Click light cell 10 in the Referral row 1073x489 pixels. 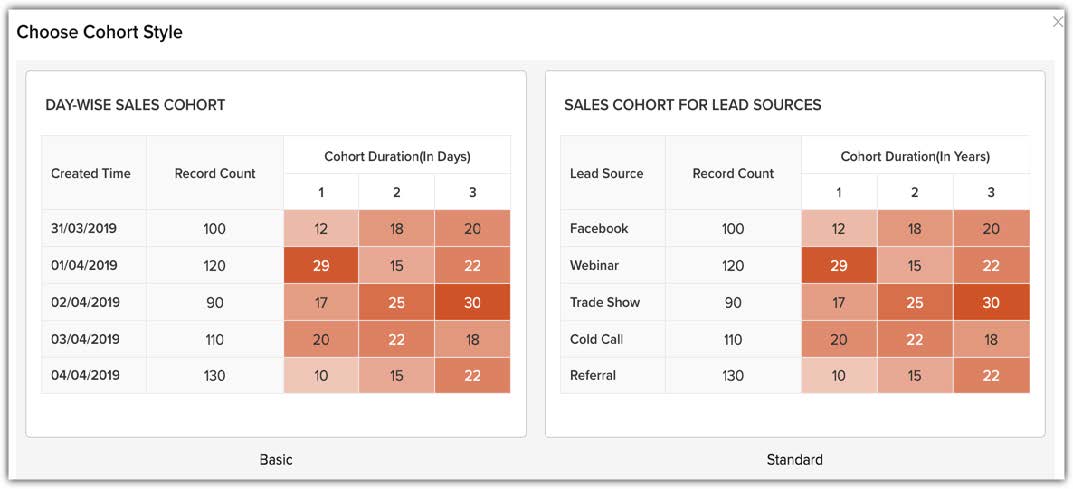[839, 376]
